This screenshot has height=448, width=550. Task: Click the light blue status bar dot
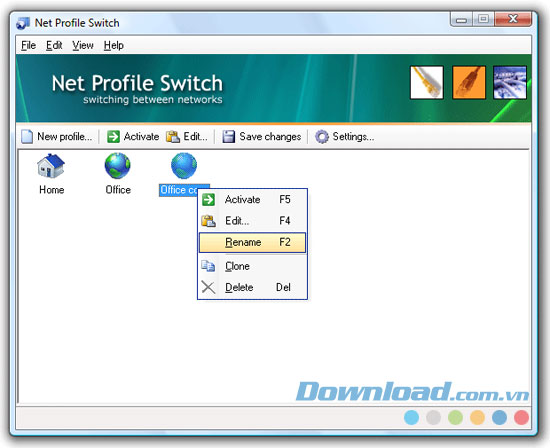[x=411, y=418]
